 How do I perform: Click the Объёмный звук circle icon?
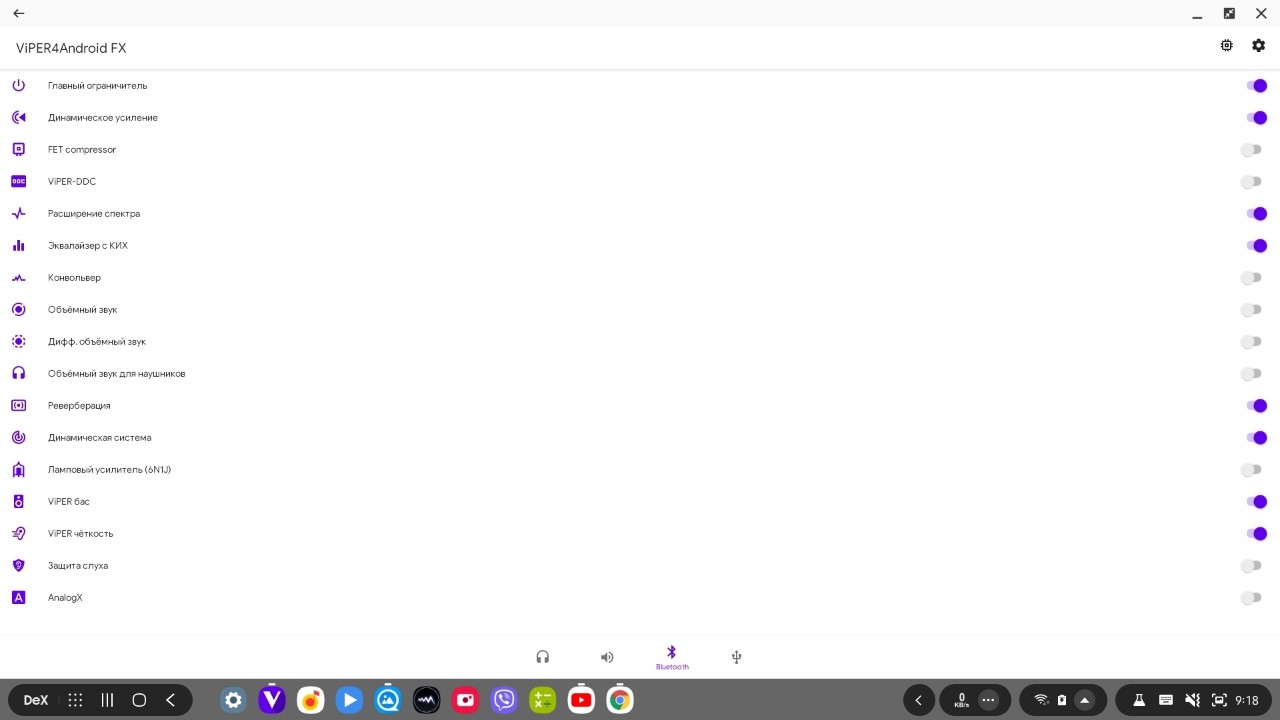pos(18,310)
